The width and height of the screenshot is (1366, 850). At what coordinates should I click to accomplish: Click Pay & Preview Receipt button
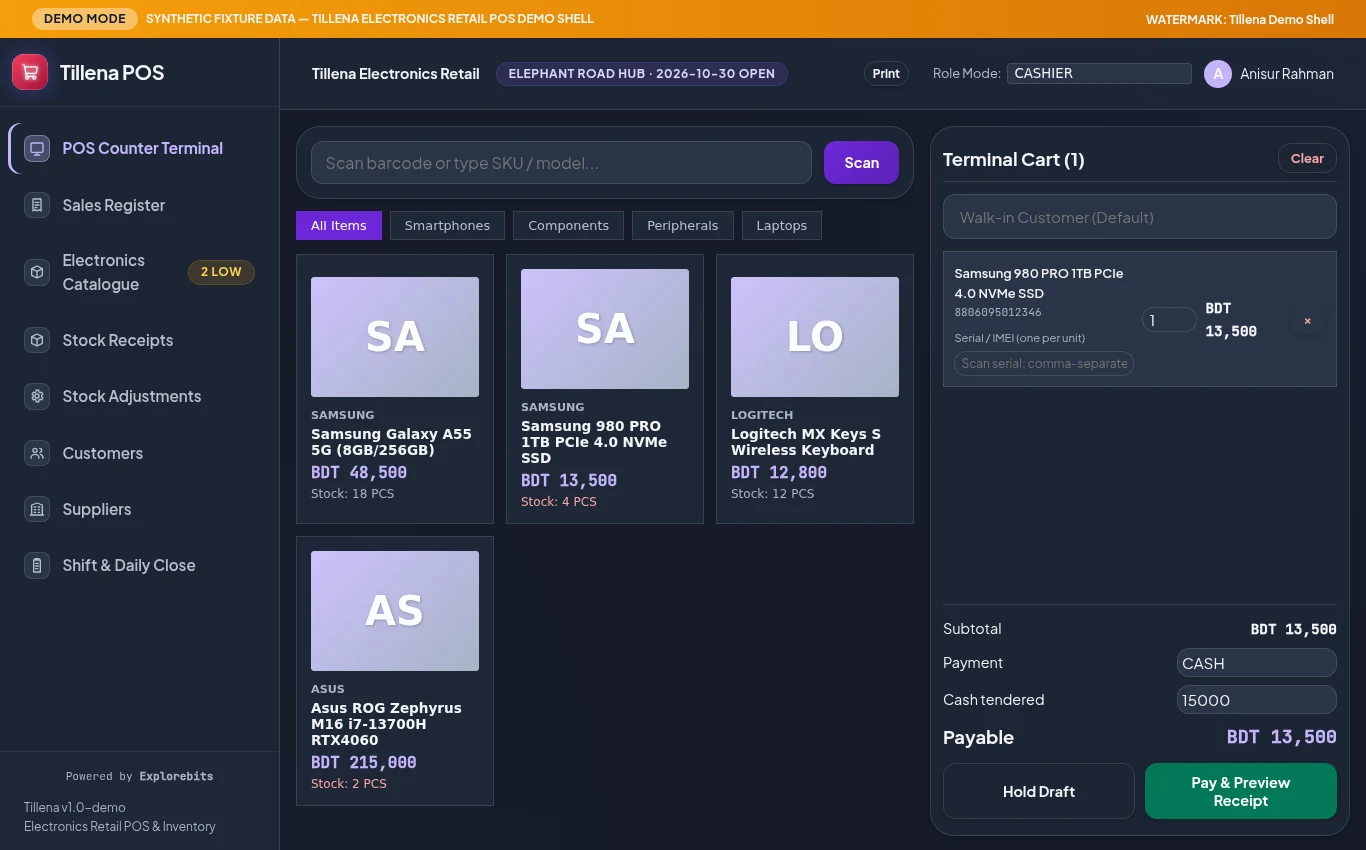pyautogui.click(x=1241, y=791)
